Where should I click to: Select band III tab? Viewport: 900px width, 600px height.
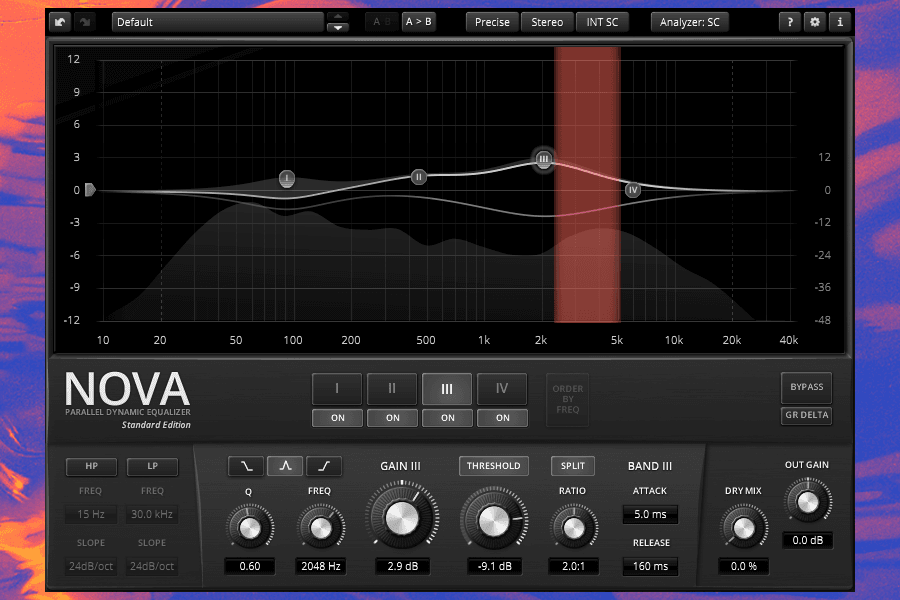point(447,389)
